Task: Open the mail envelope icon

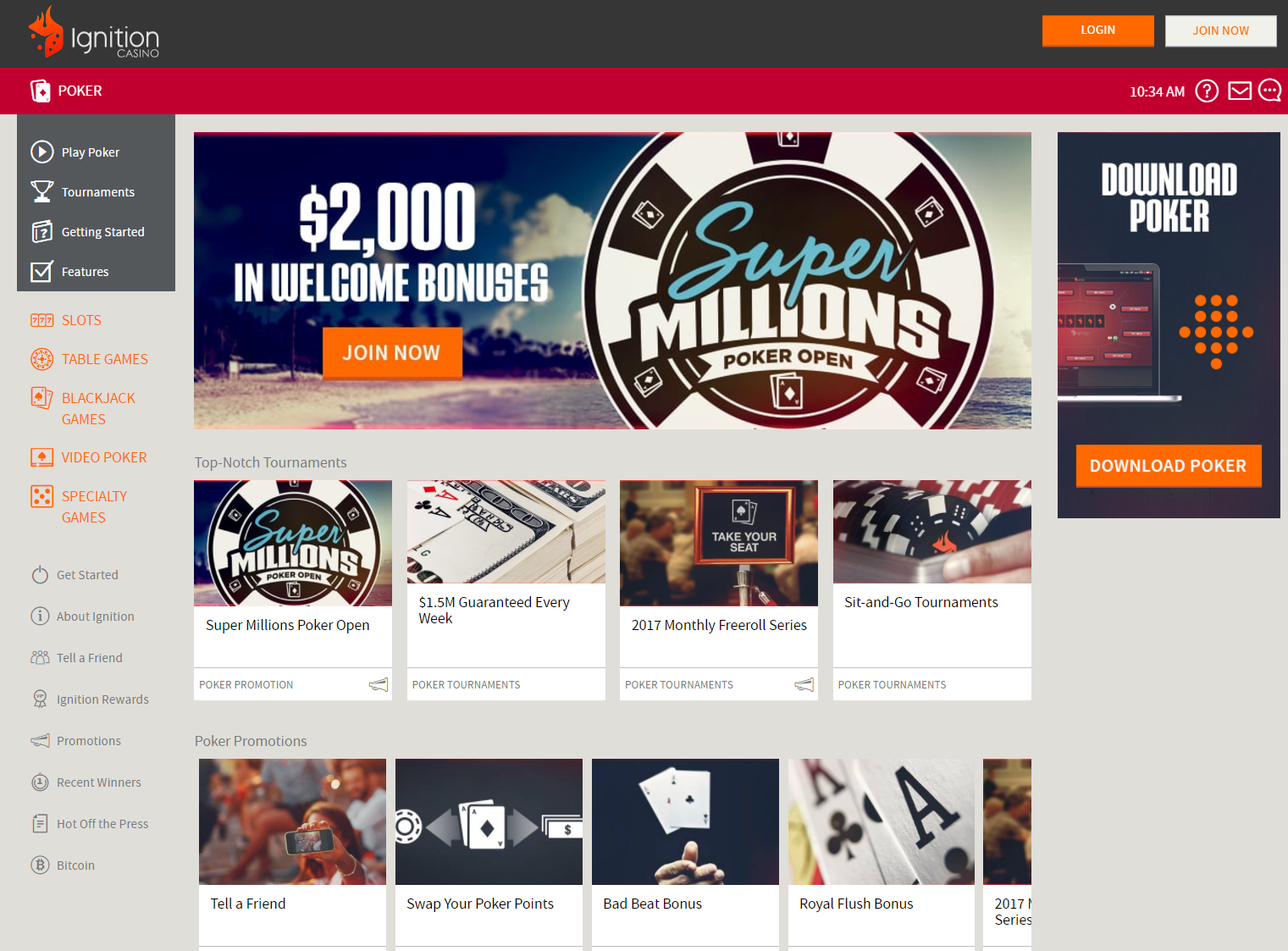Action: [1240, 91]
